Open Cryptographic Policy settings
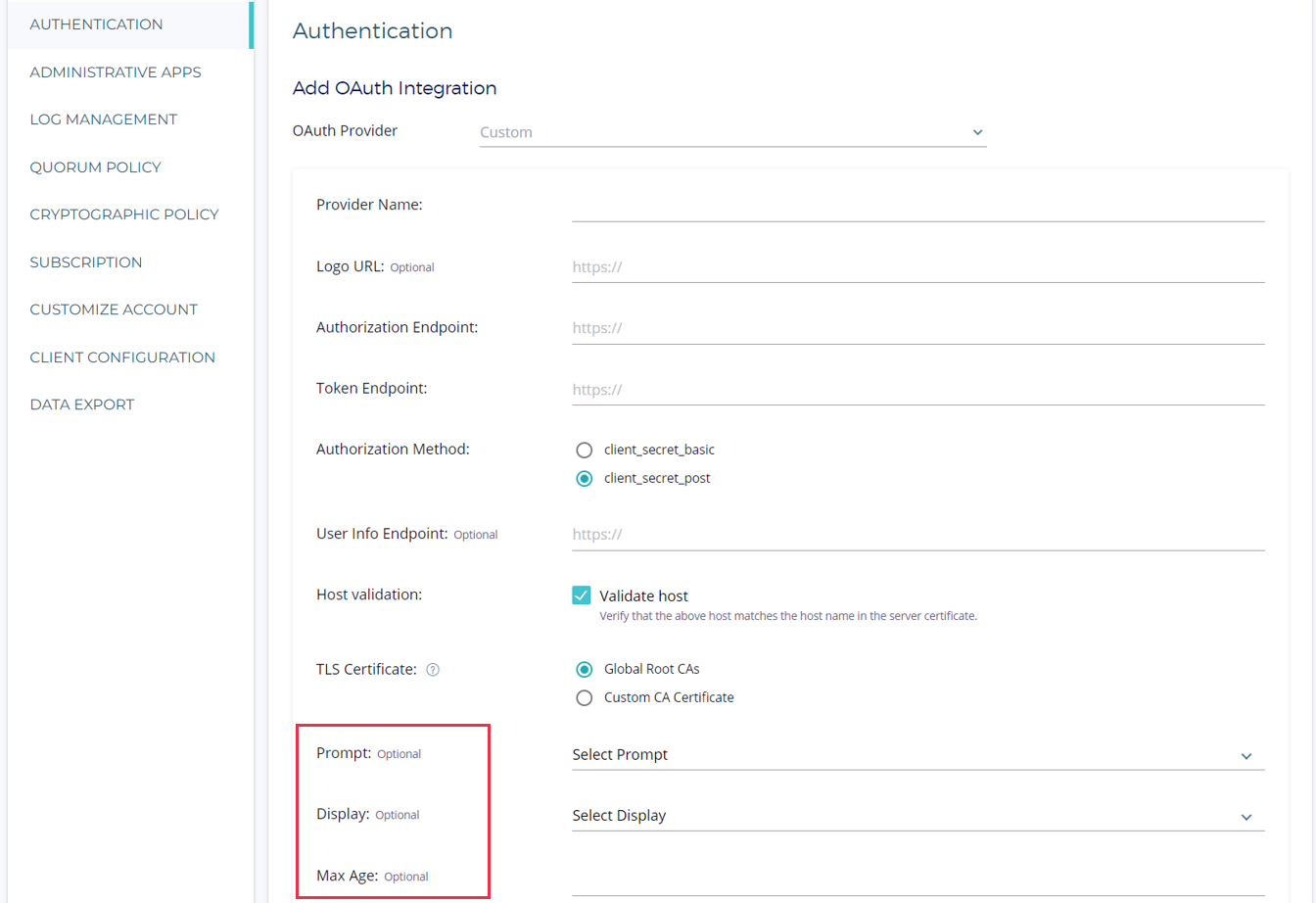1316x903 pixels. 124,214
